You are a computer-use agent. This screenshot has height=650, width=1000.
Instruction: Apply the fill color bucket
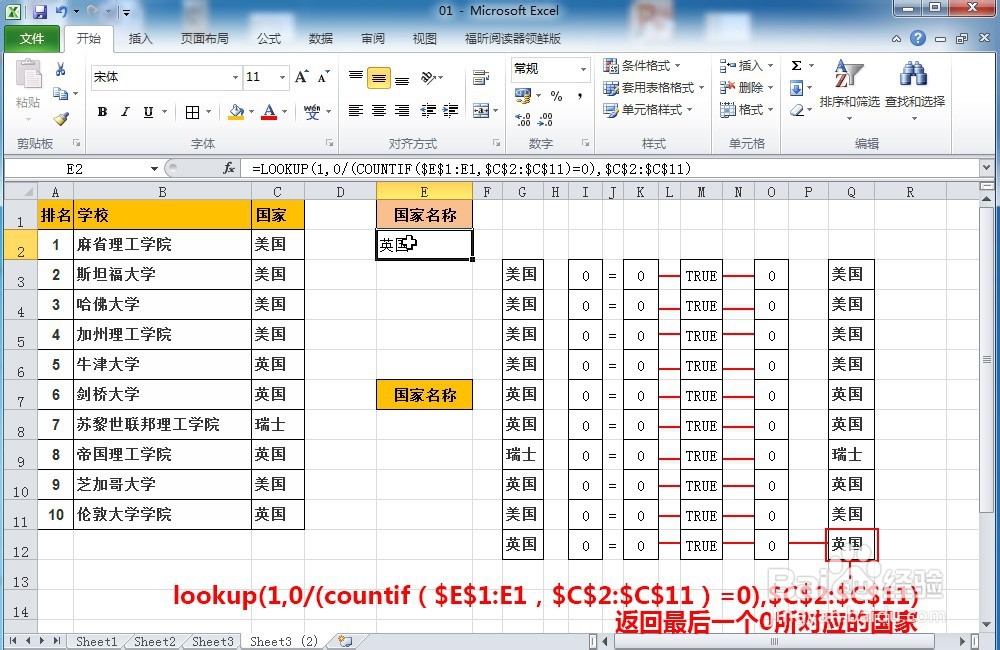tap(236, 112)
